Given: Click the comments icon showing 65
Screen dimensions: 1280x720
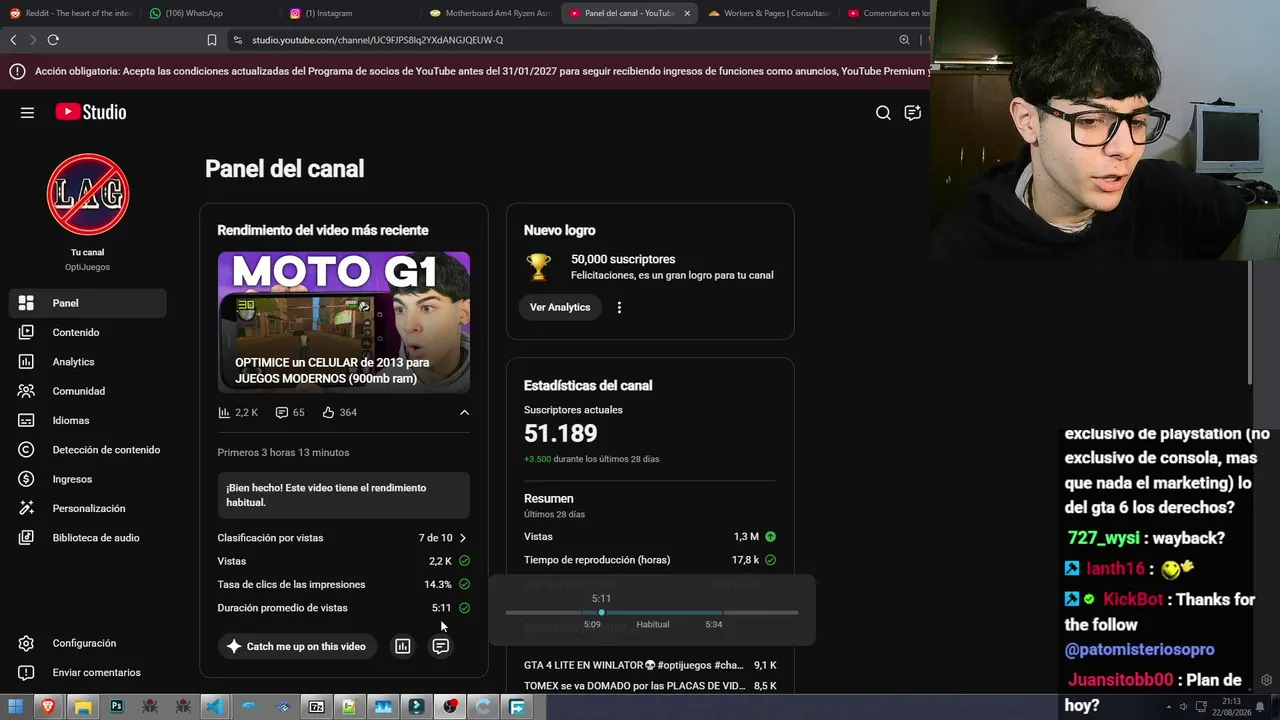Looking at the screenshot, I should point(282,412).
